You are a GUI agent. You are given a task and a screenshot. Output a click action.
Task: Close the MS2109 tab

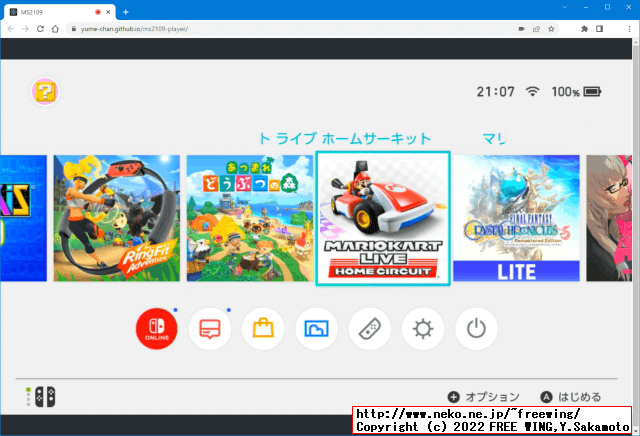click(108, 12)
